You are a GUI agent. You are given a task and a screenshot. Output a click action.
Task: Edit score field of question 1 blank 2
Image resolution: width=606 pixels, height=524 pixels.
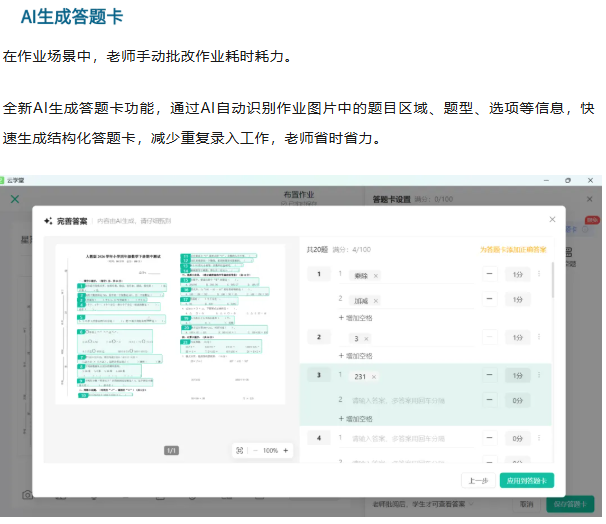517,299
